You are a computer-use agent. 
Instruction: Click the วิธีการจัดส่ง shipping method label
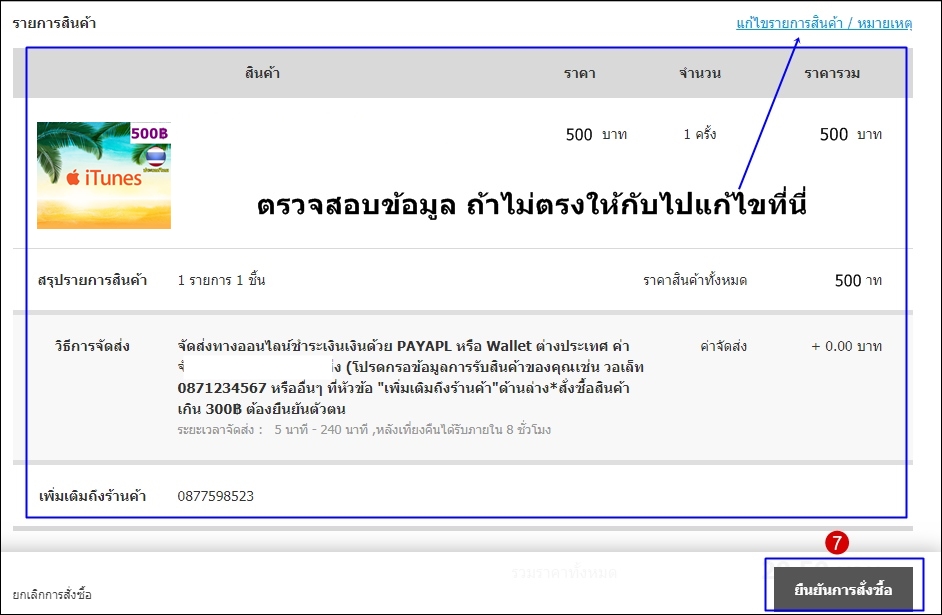tap(92, 346)
